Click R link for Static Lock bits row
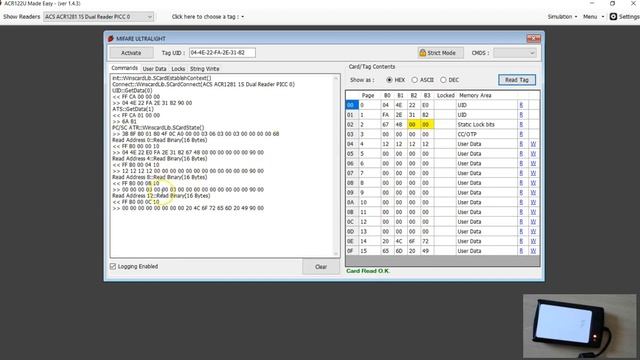 pos(521,124)
